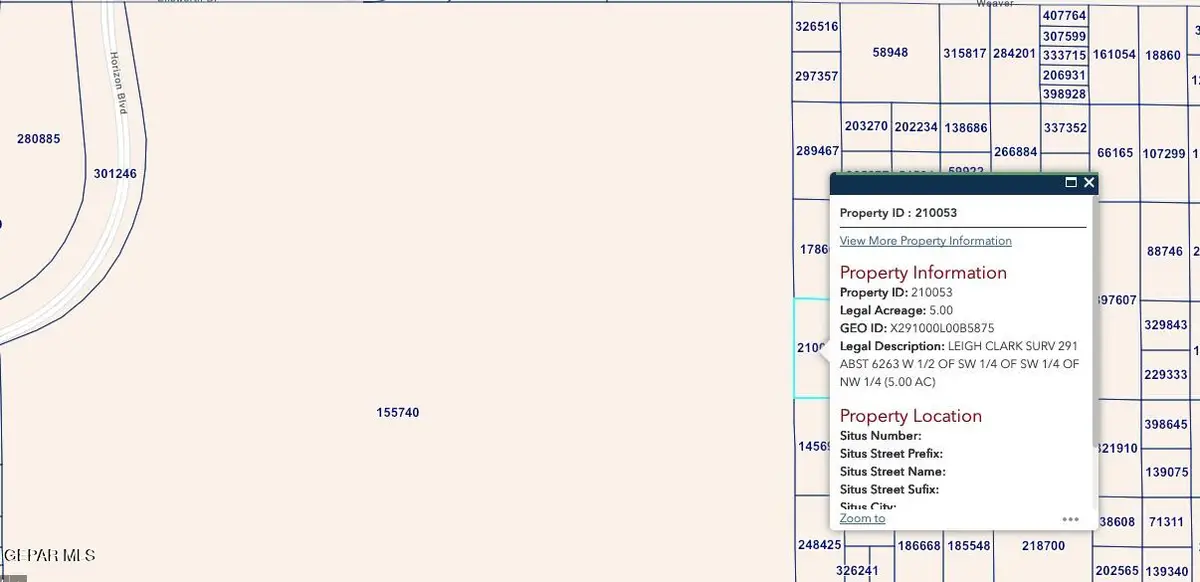This screenshot has width=1200, height=582.
Task: Select parcel 248425 on the map
Action: (818, 546)
